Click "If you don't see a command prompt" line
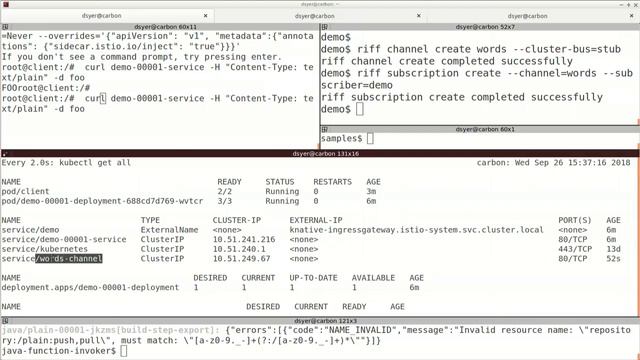 (x=142, y=57)
